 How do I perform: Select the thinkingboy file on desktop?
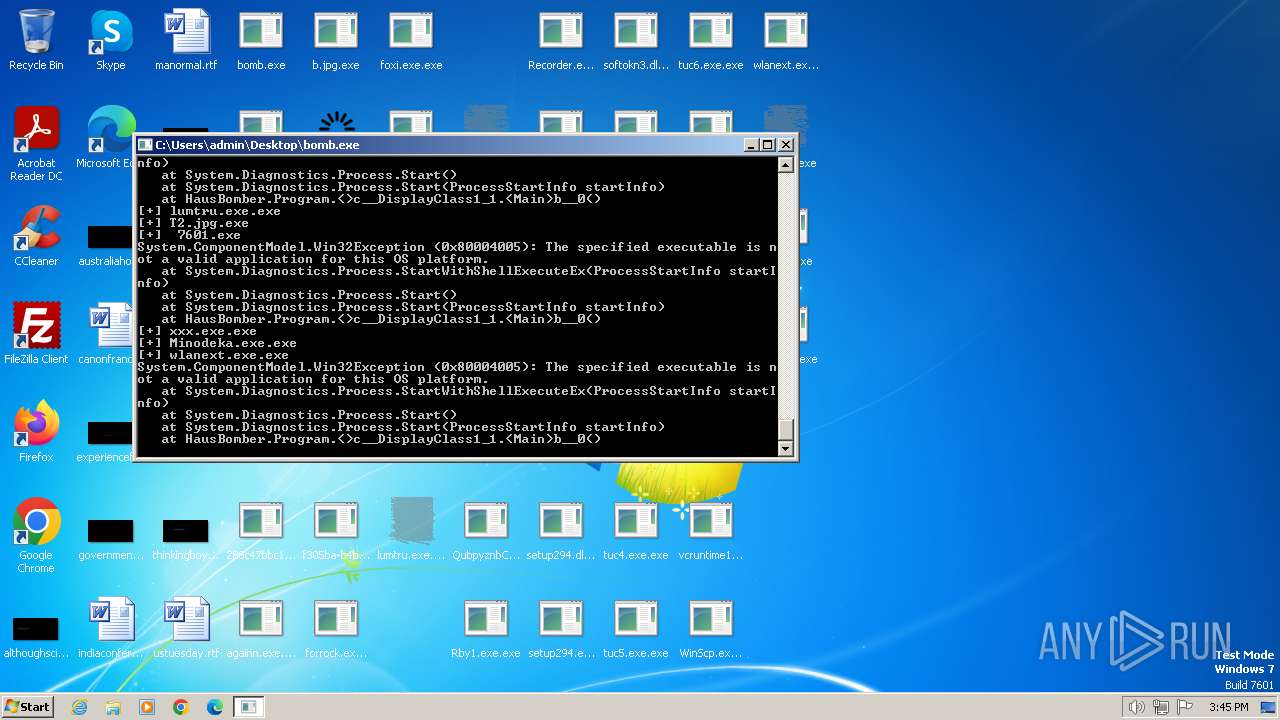[x=186, y=538]
